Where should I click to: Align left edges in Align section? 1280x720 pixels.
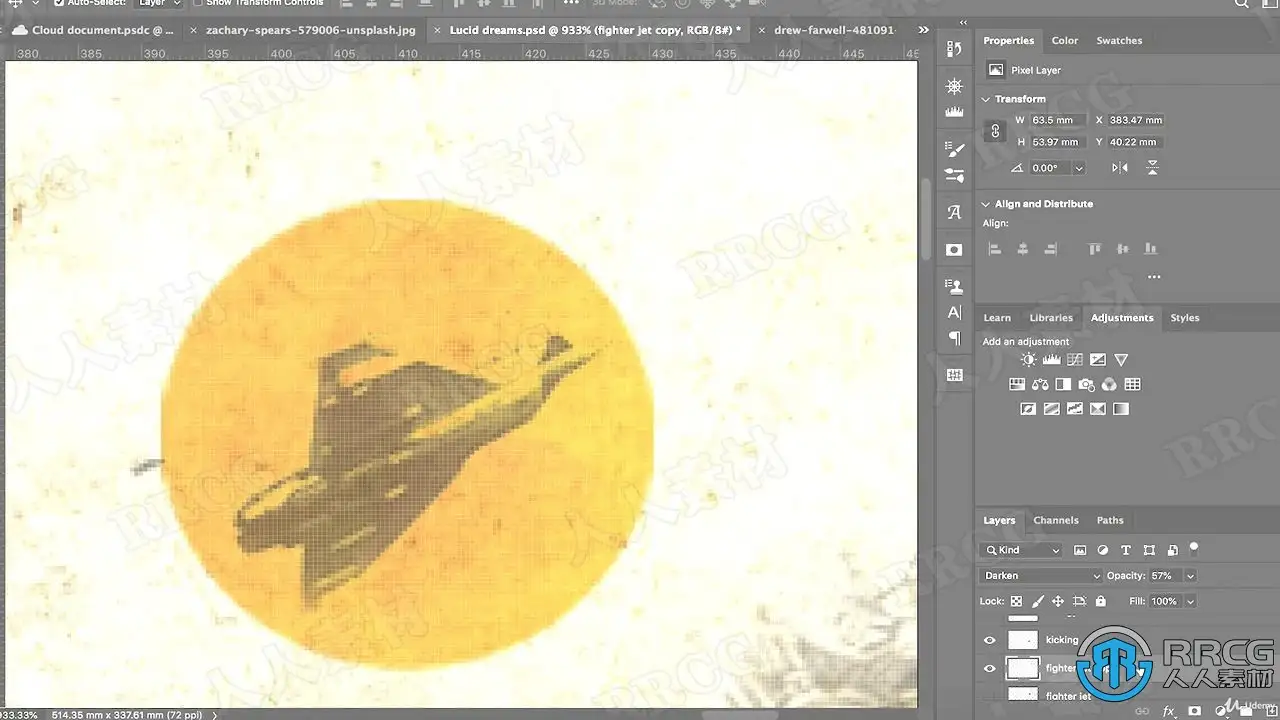pyautogui.click(x=994, y=249)
